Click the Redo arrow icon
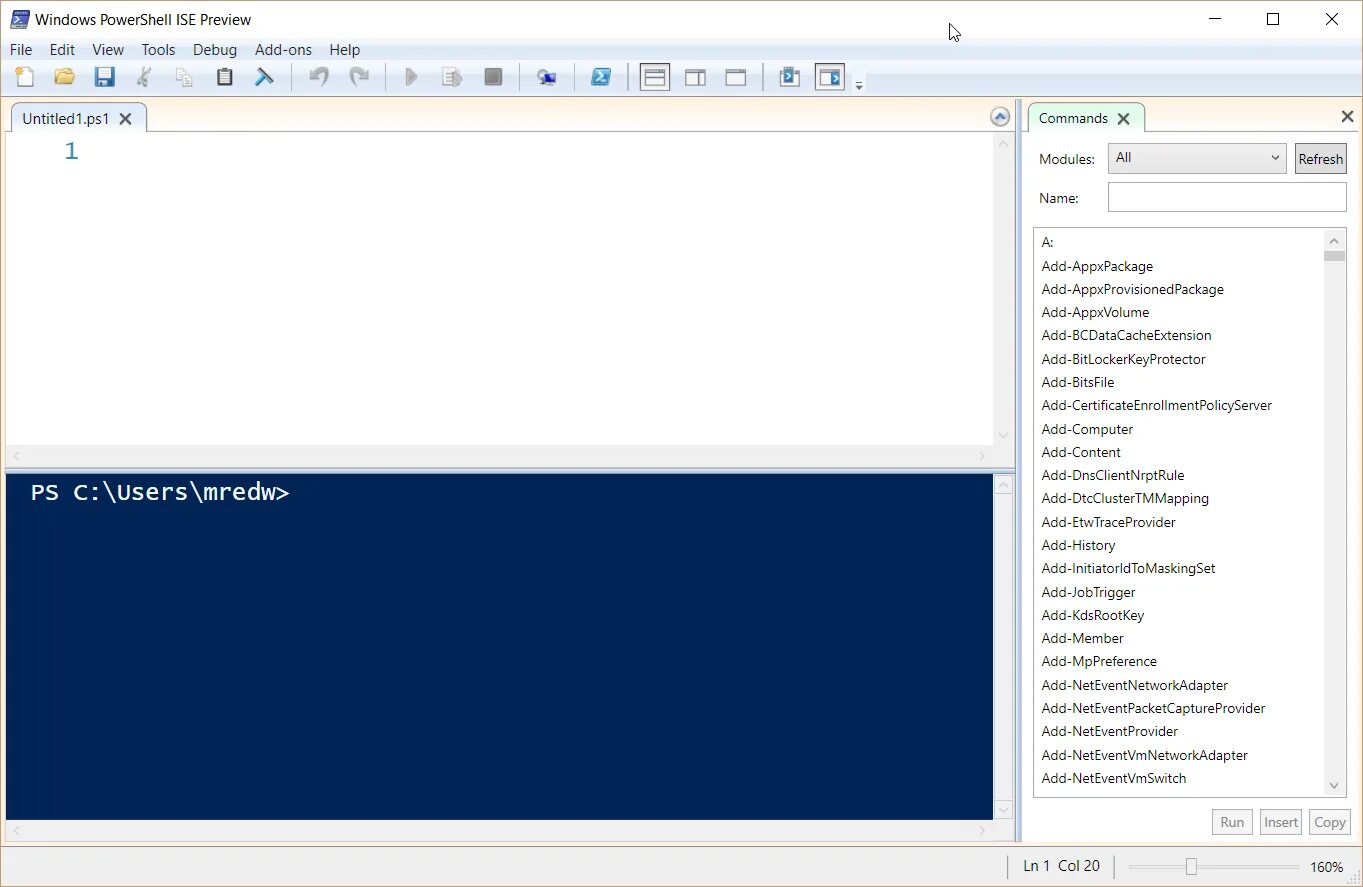This screenshot has height=887, width=1363. tap(359, 77)
